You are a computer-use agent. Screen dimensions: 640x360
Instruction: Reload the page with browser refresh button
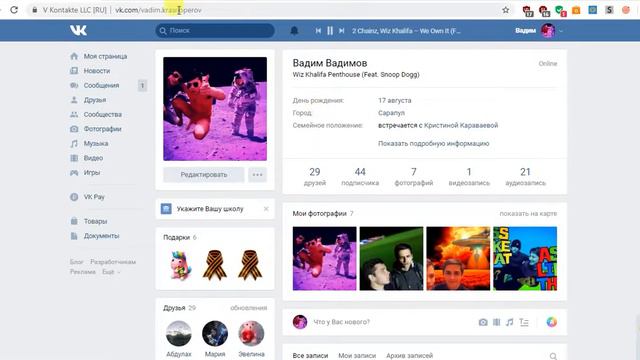pyautogui.click(x=14, y=10)
